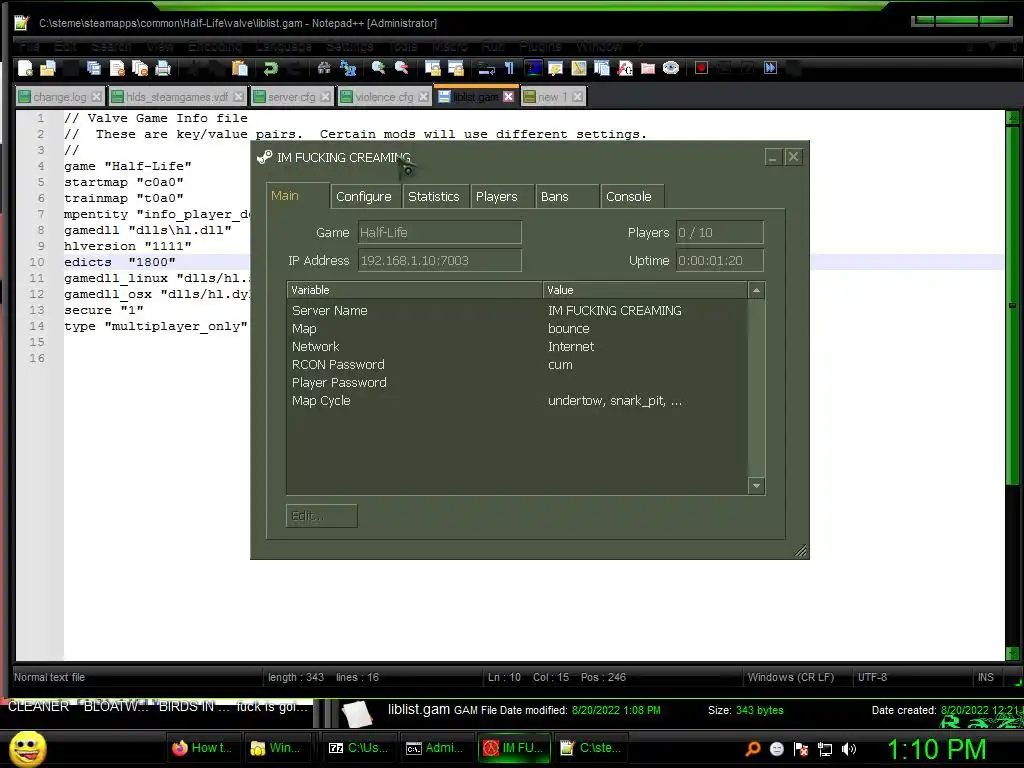Toggle Show All Characters pilcrow icon
The width and height of the screenshot is (1024, 768).
509,68
